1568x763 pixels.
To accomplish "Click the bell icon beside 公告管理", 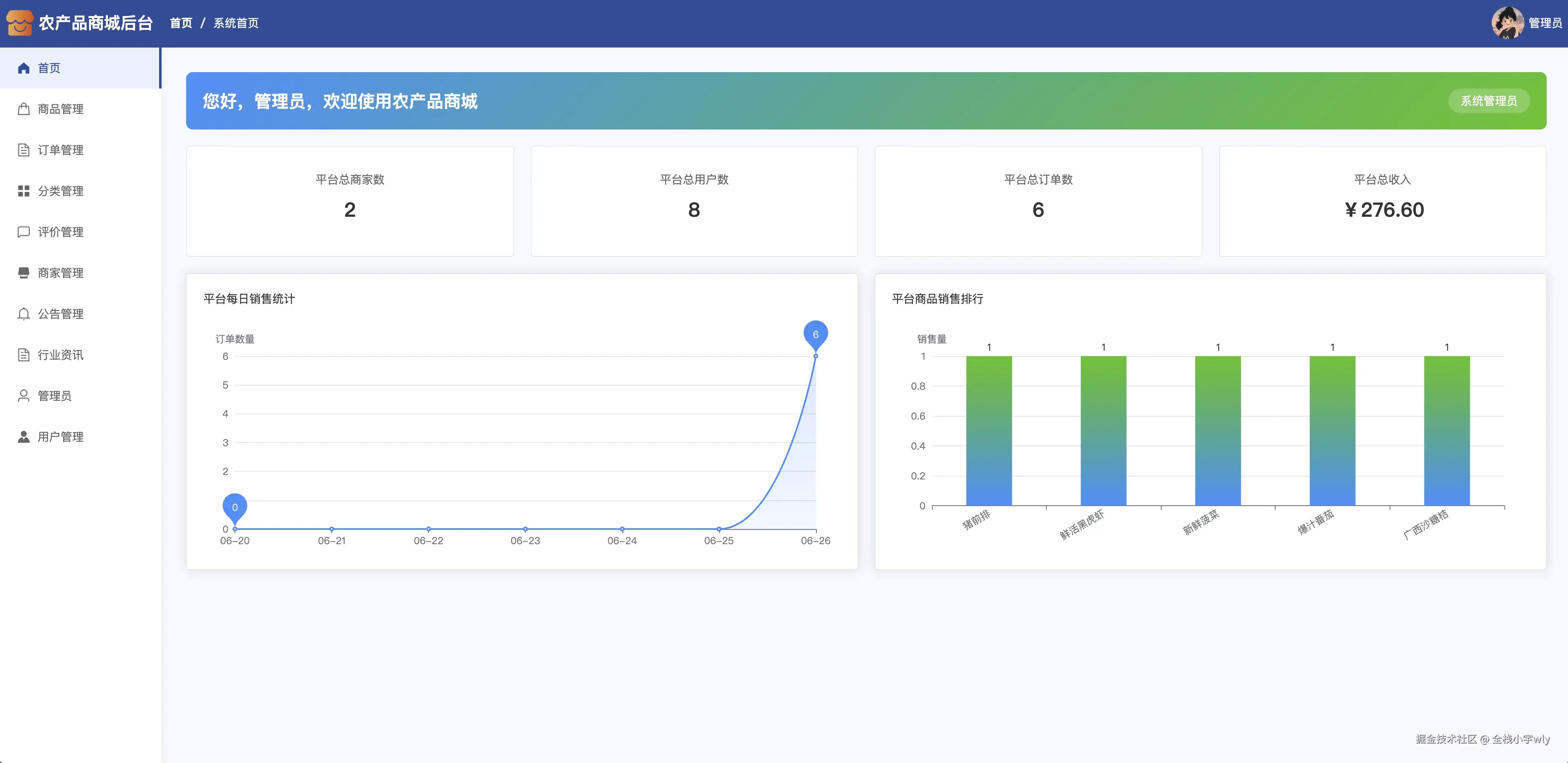I will (x=24, y=314).
